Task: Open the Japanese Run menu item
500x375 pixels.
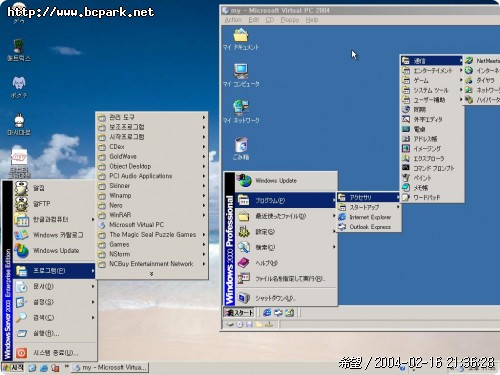Action: pyautogui.click(x=286, y=279)
